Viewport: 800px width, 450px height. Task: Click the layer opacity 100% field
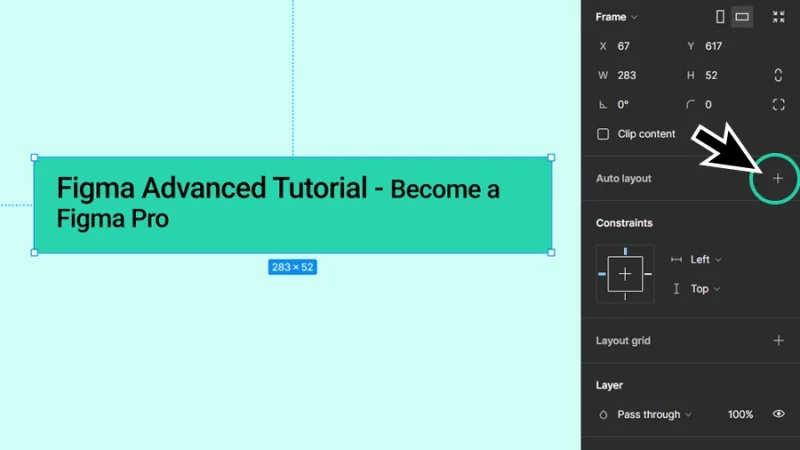click(740, 414)
